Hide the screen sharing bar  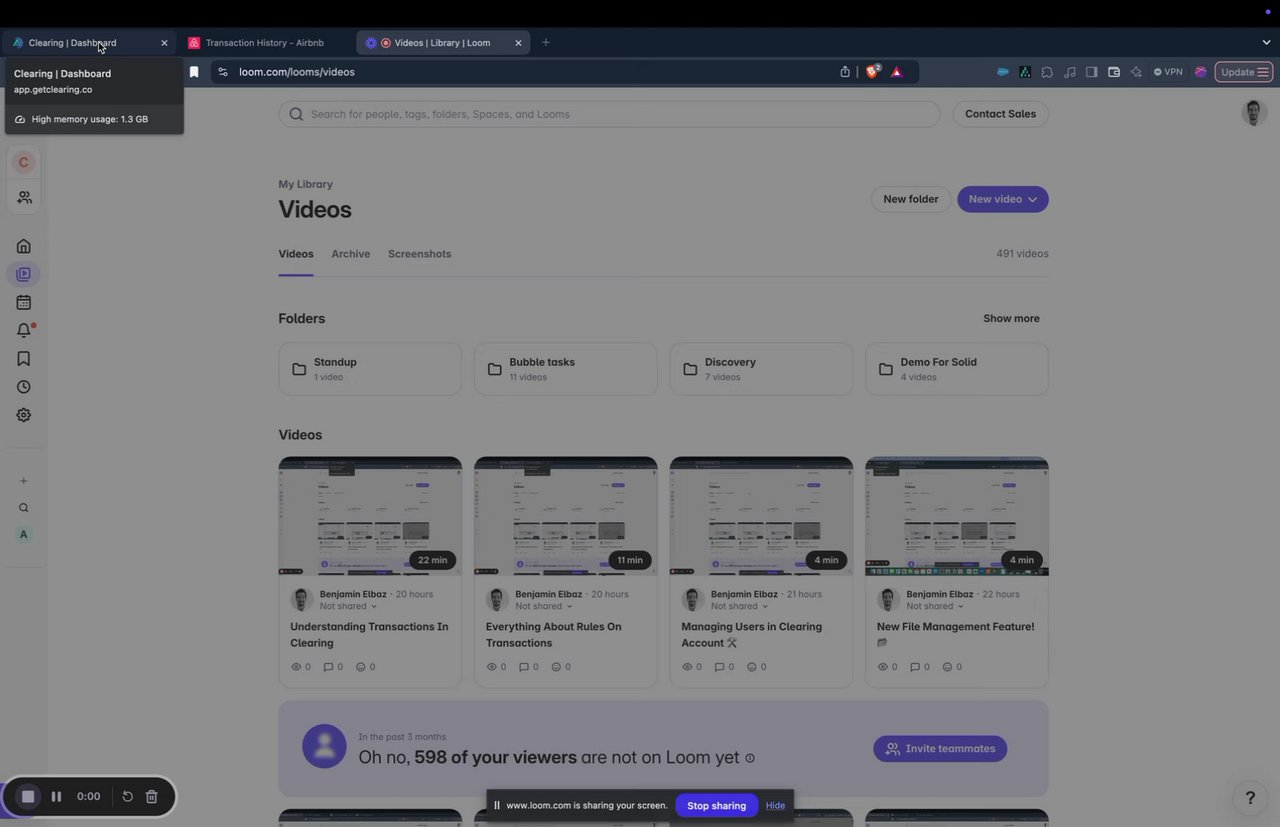pos(775,805)
